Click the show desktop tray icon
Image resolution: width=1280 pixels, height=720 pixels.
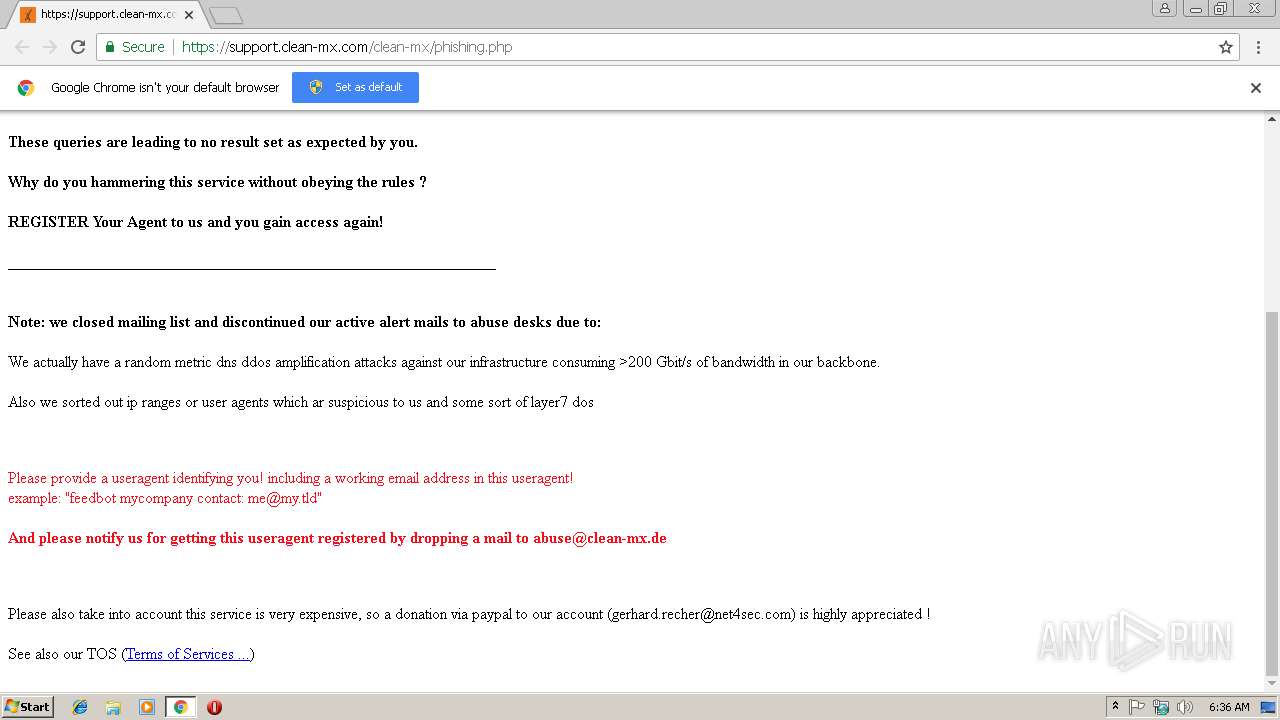pyautogui.click(x=1269, y=707)
